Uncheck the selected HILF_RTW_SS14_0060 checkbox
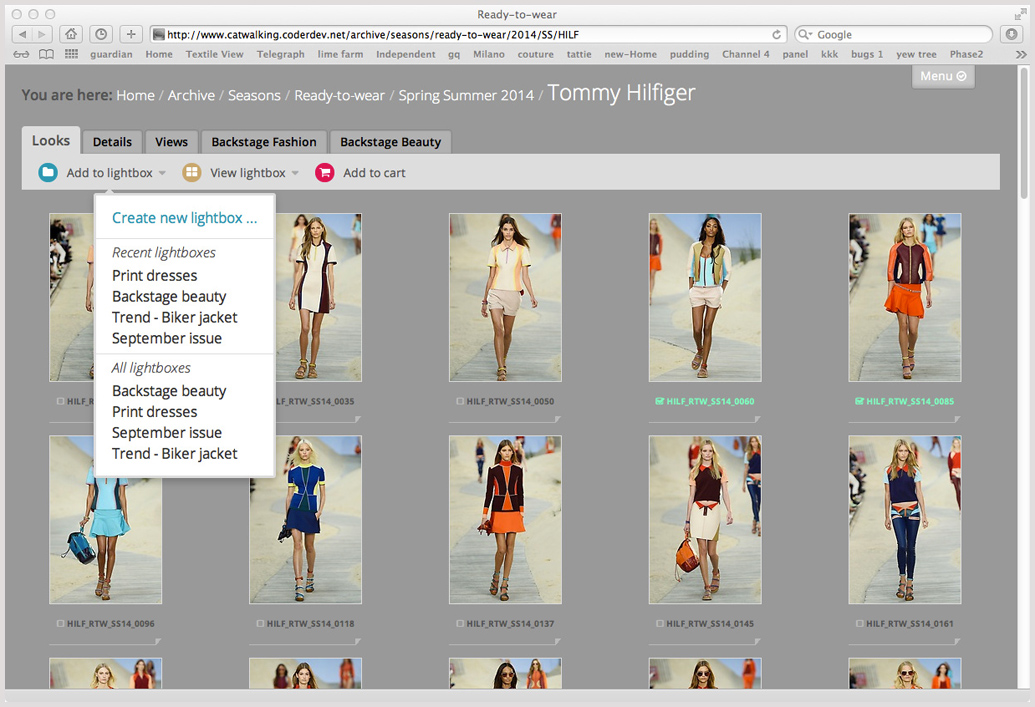Image resolution: width=1035 pixels, height=707 pixels. pyautogui.click(x=659, y=401)
